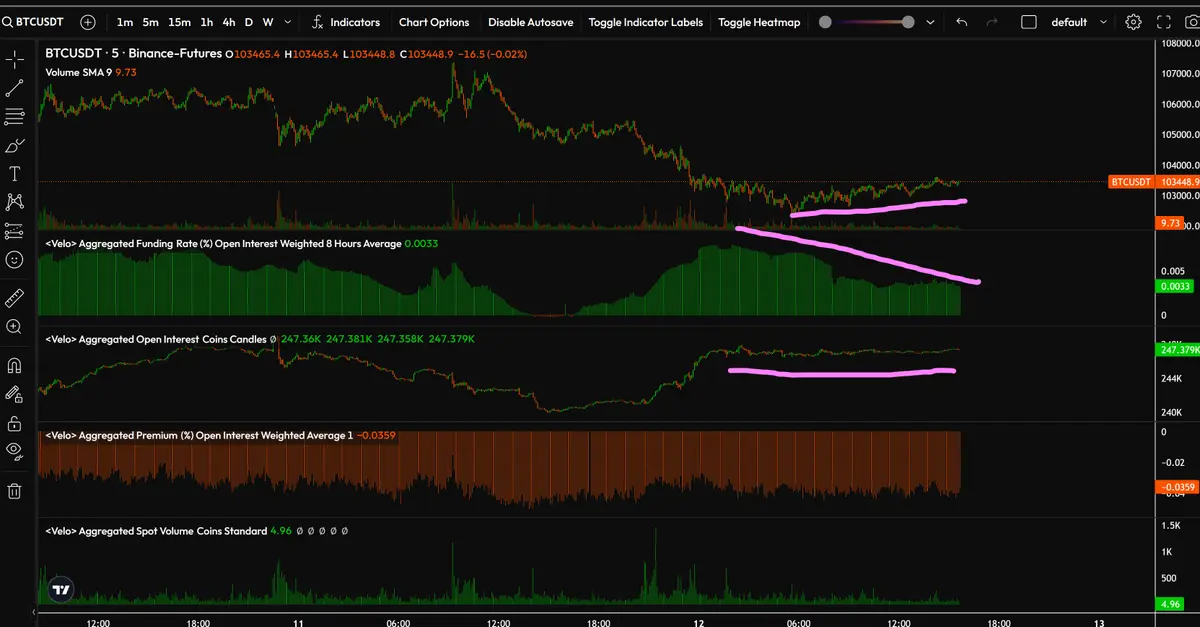1200x627 pixels.
Task: Expand the timeframe interval dropdown chevron
Action: (289, 22)
